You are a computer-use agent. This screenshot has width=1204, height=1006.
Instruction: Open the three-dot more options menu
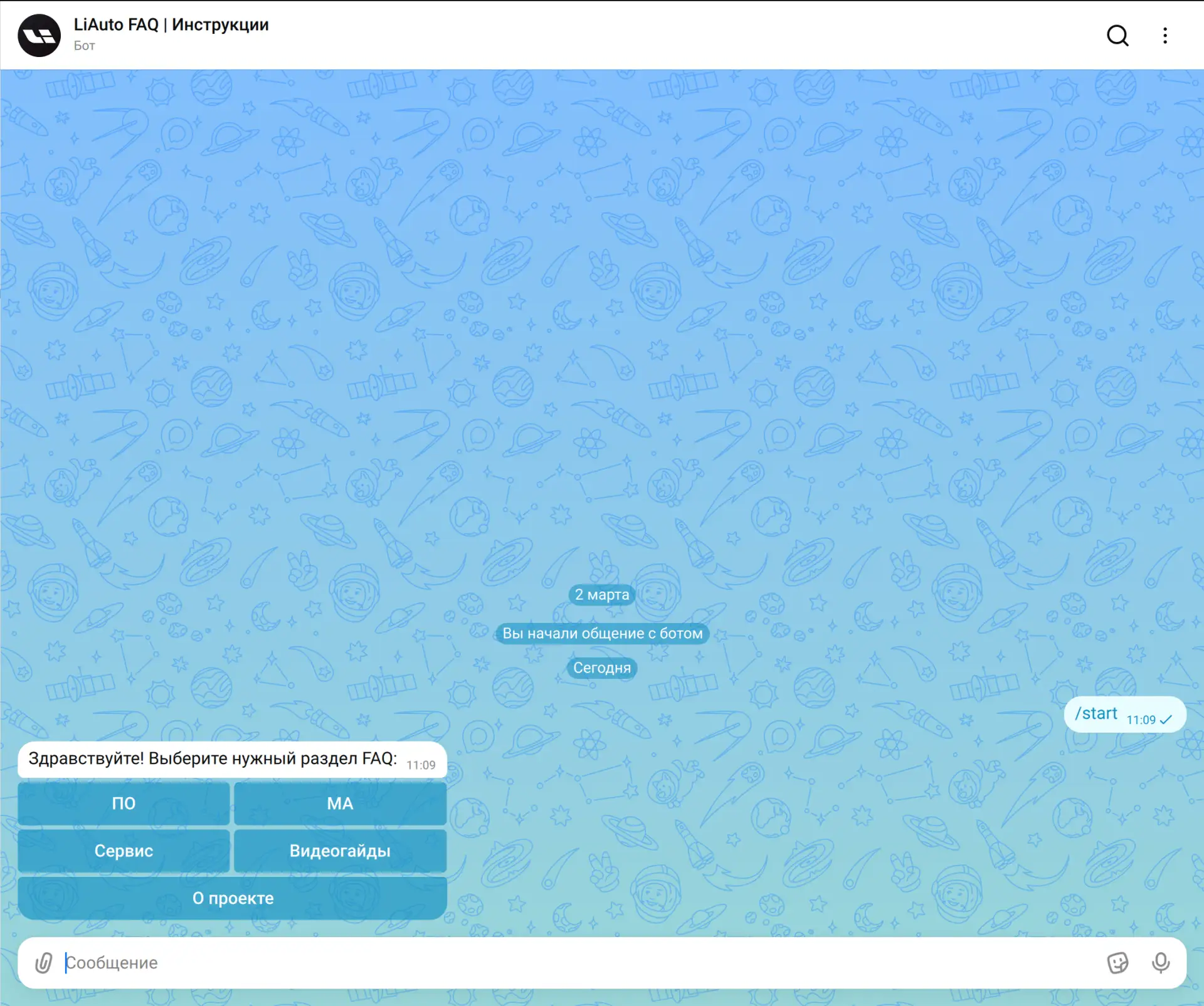pyautogui.click(x=1165, y=36)
